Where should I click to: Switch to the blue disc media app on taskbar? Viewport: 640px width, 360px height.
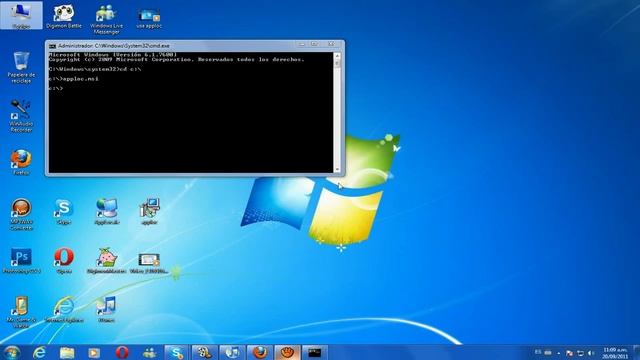click(232, 352)
